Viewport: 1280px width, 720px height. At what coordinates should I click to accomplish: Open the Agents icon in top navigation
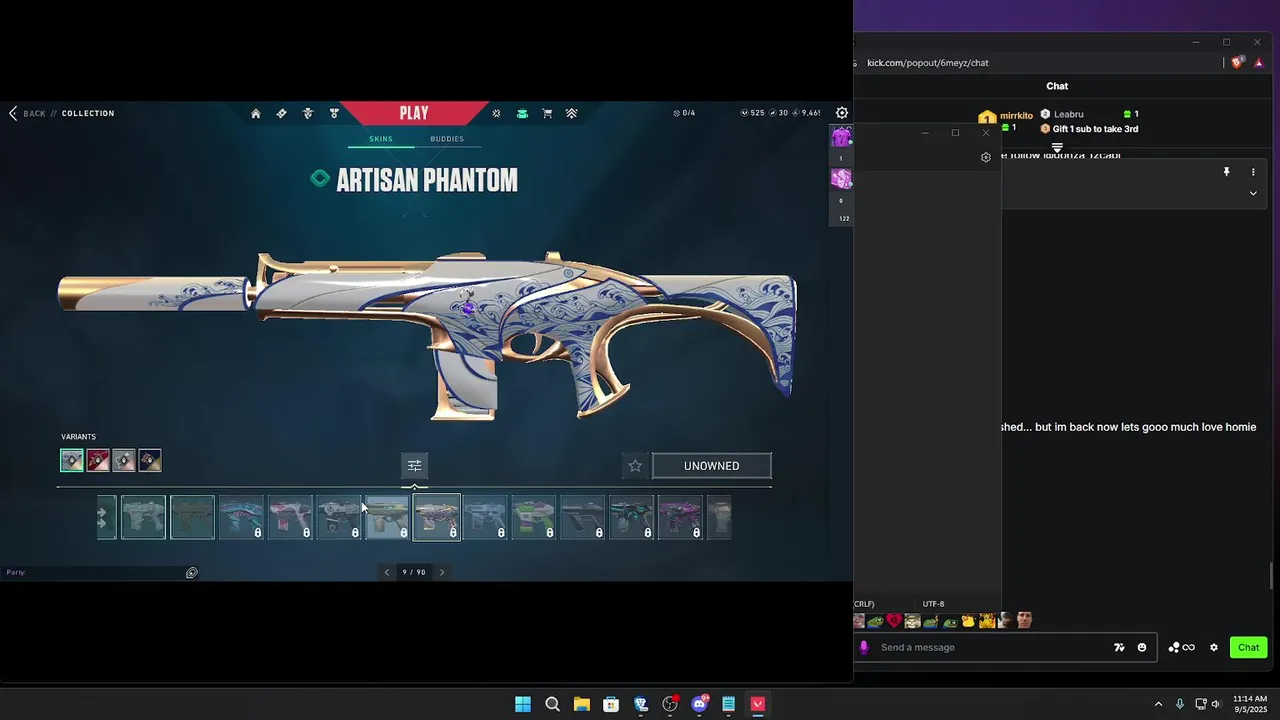[x=308, y=113]
